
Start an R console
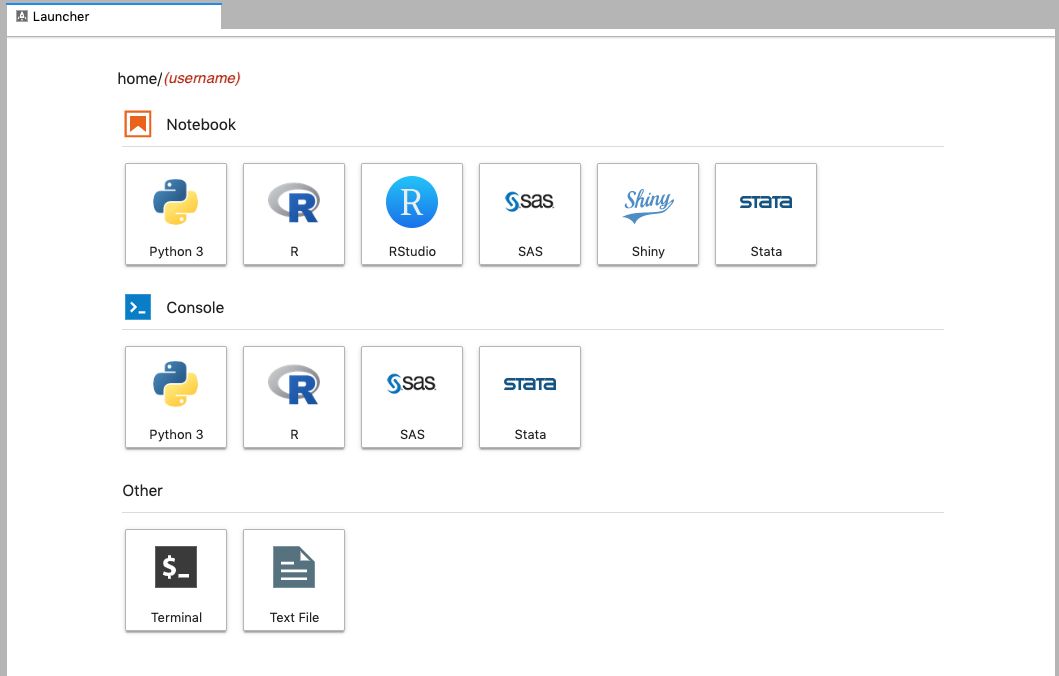click(x=294, y=397)
